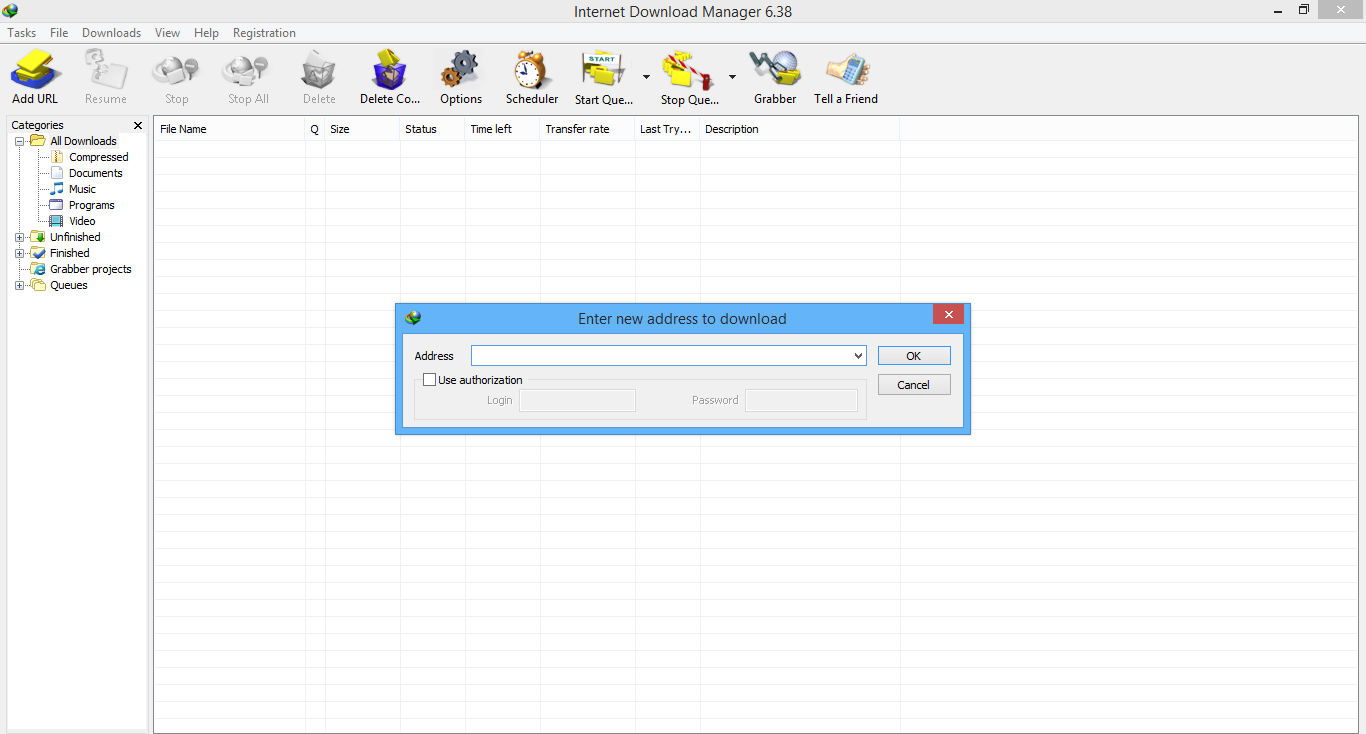Click the Resume toolbar icon
1366x734 pixels.
(x=106, y=70)
